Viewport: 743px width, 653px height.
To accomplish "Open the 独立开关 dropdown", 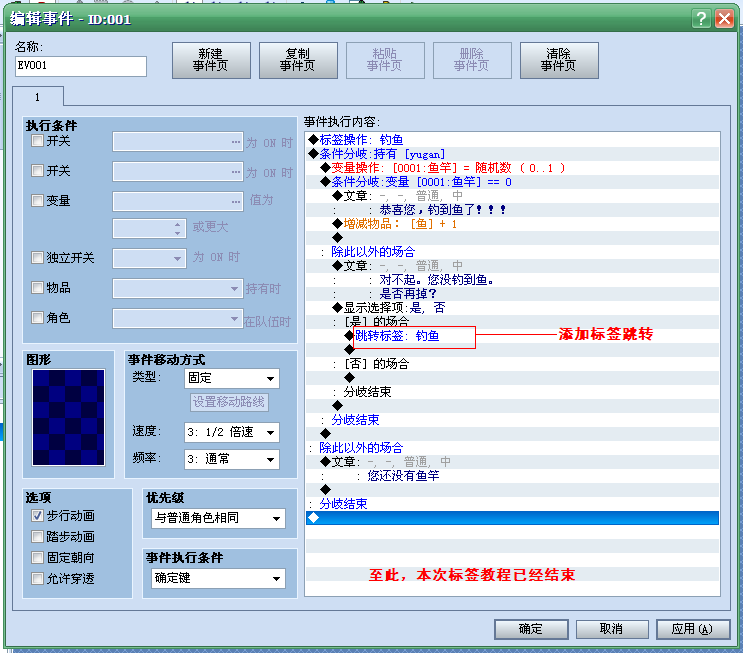I will (149, 259).
